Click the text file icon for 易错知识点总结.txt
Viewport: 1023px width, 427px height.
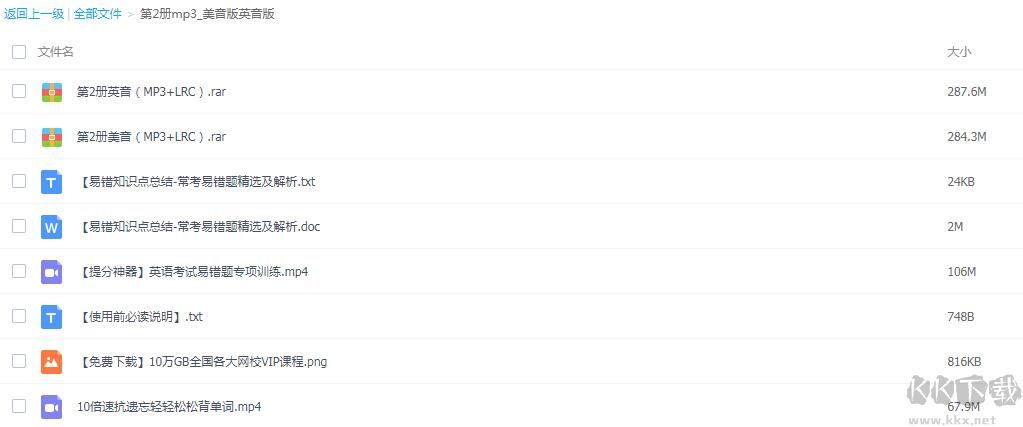click(52, 182)
